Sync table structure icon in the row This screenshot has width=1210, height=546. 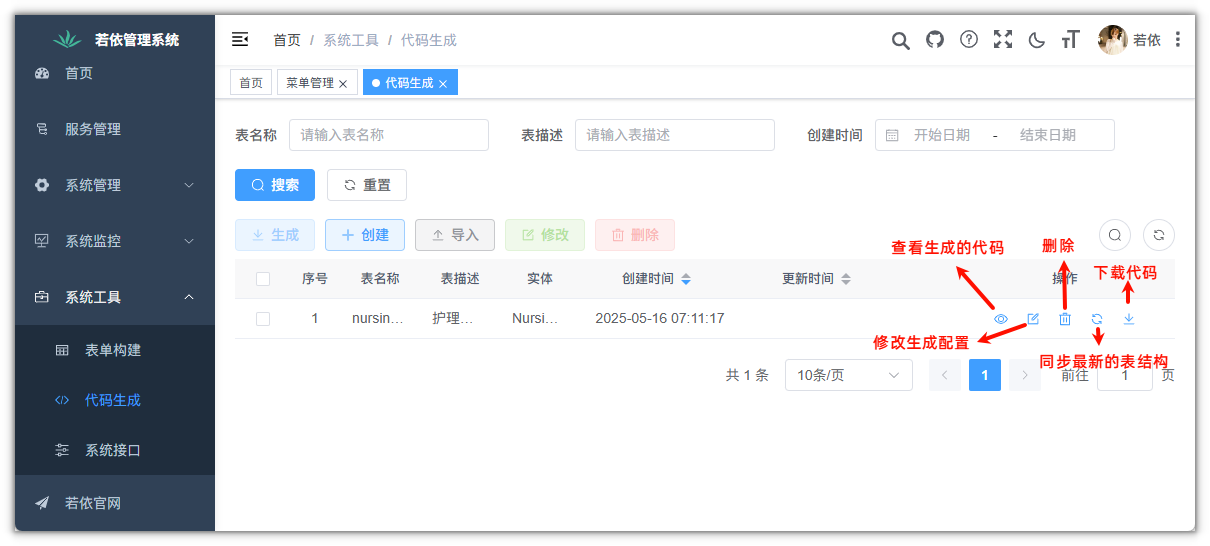click(1097, 319)
